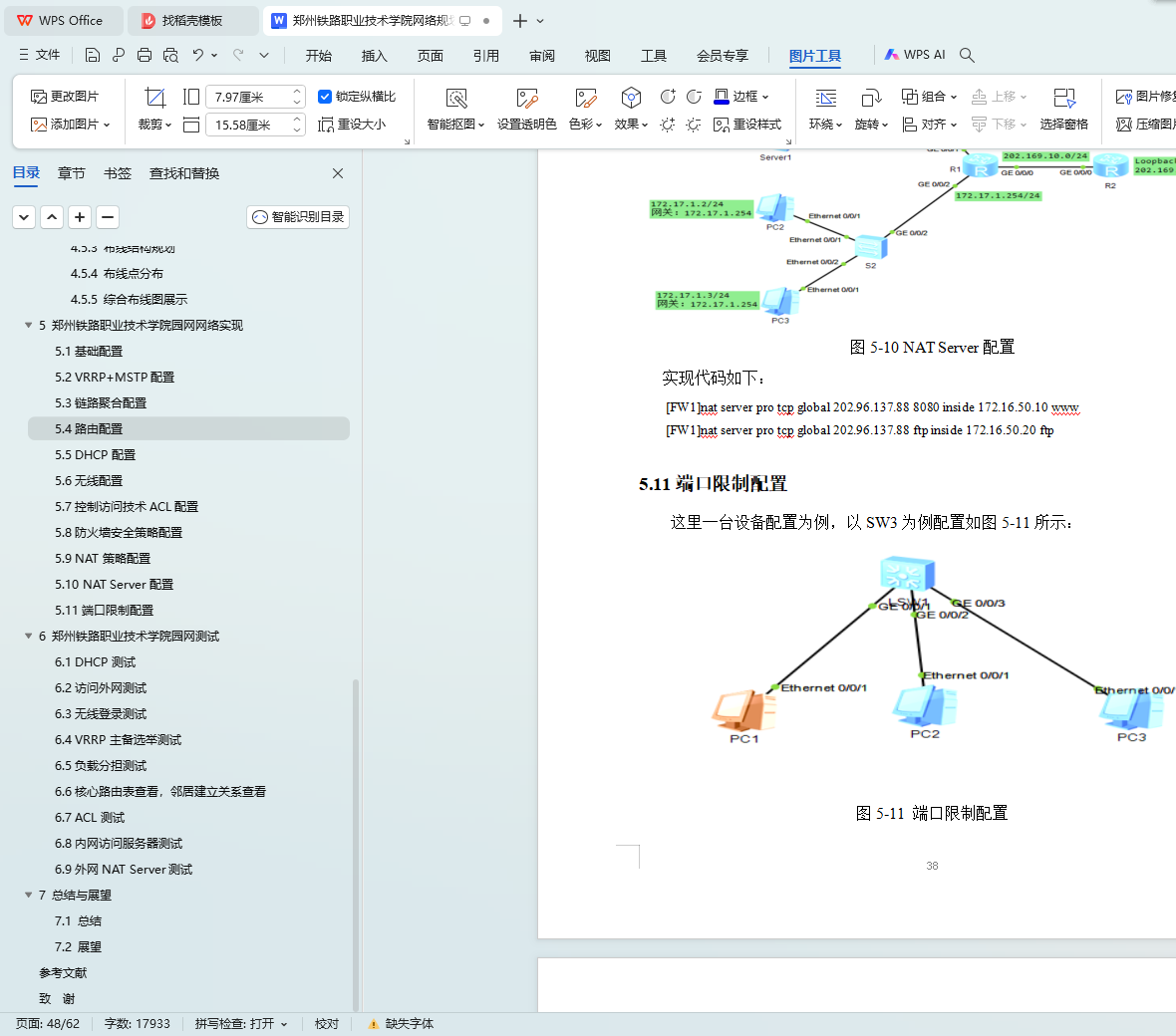This screenshot has width=1176, height=1036.
Task: Open Print Preview icon
Action: pos(171,55)
